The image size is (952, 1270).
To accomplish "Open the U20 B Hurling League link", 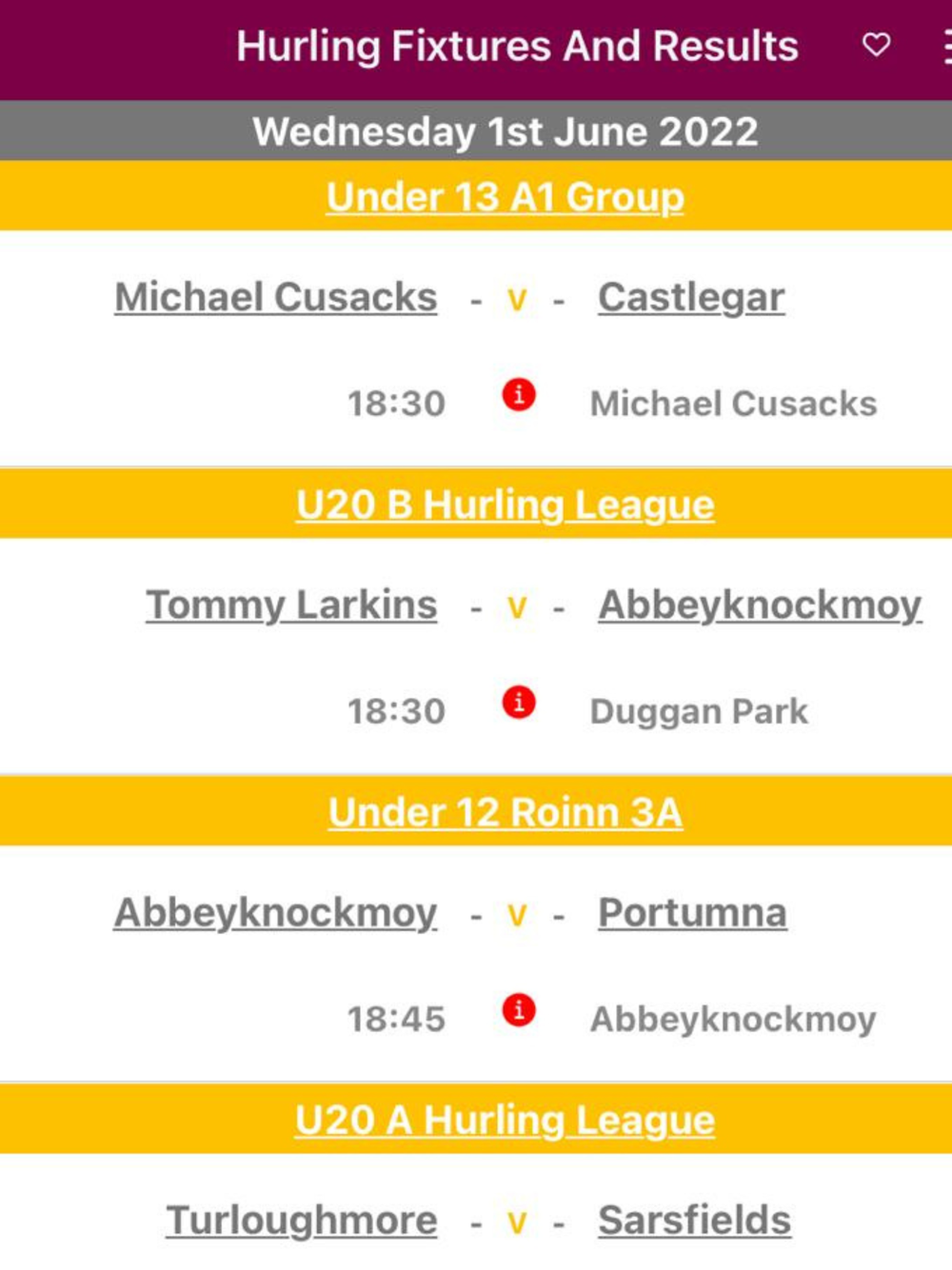I will 506,505.
